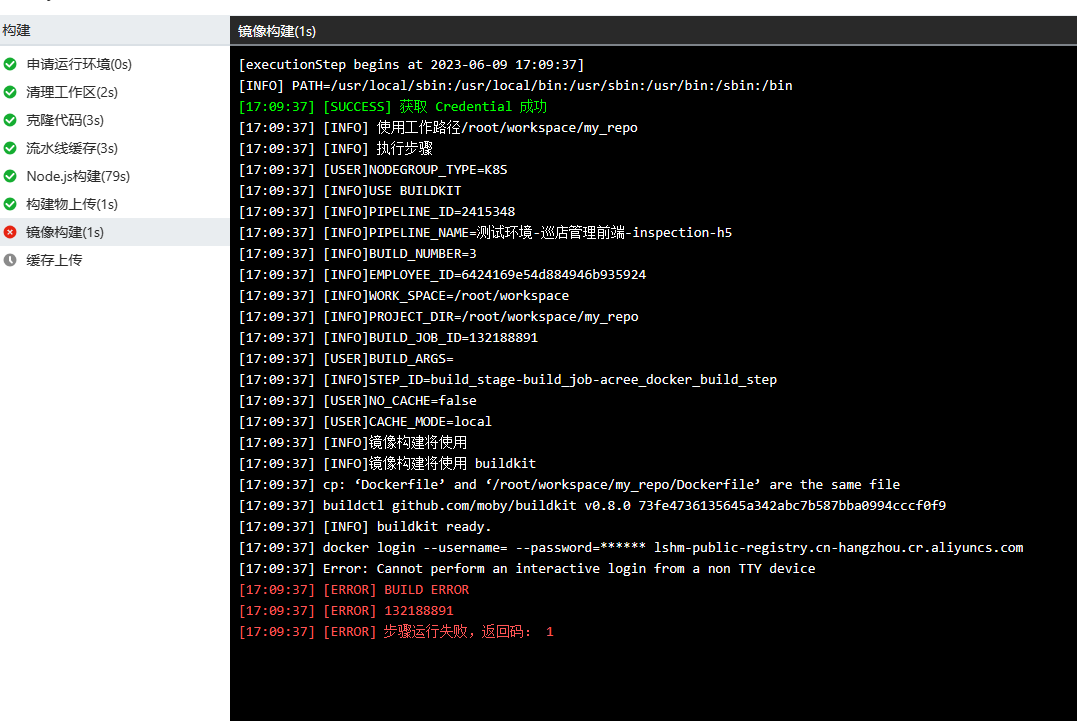Click green success icon beside 清理工作区(2s)
This screenshot has height=721, width=1077.
click(x=10, y=92)
